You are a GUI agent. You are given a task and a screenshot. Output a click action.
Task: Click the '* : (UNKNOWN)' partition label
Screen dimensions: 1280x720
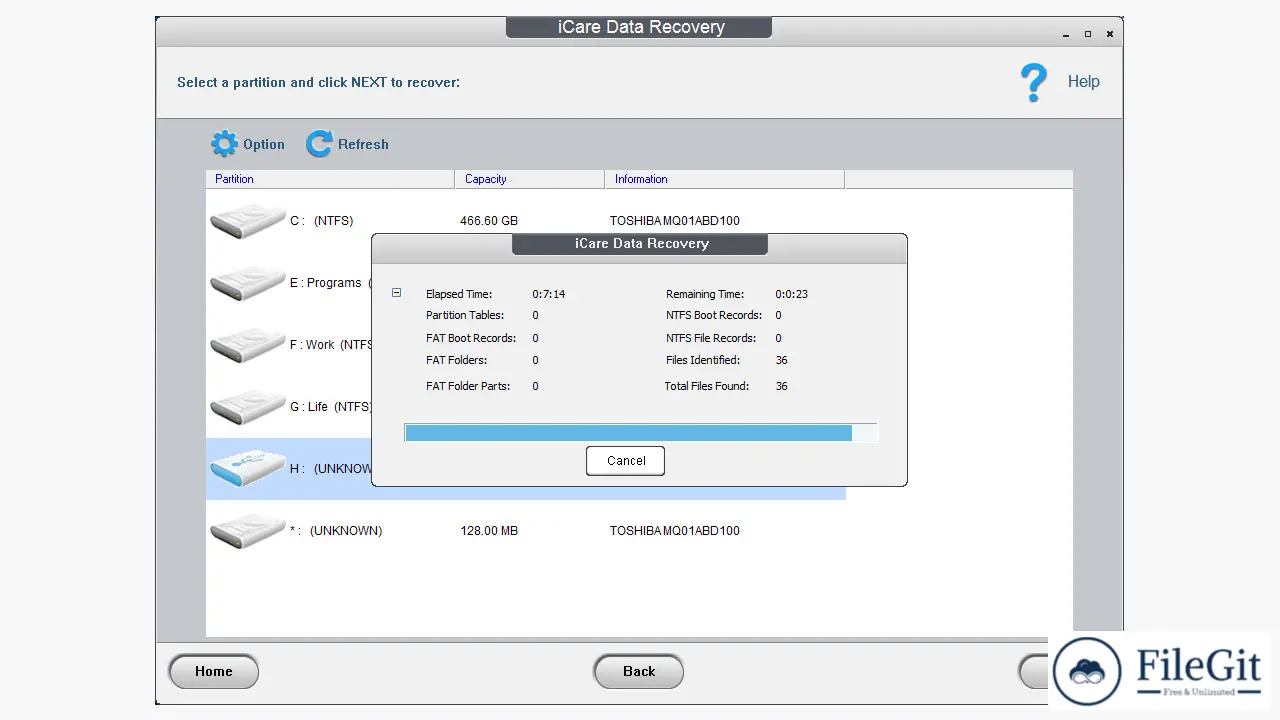pos(336,531)
